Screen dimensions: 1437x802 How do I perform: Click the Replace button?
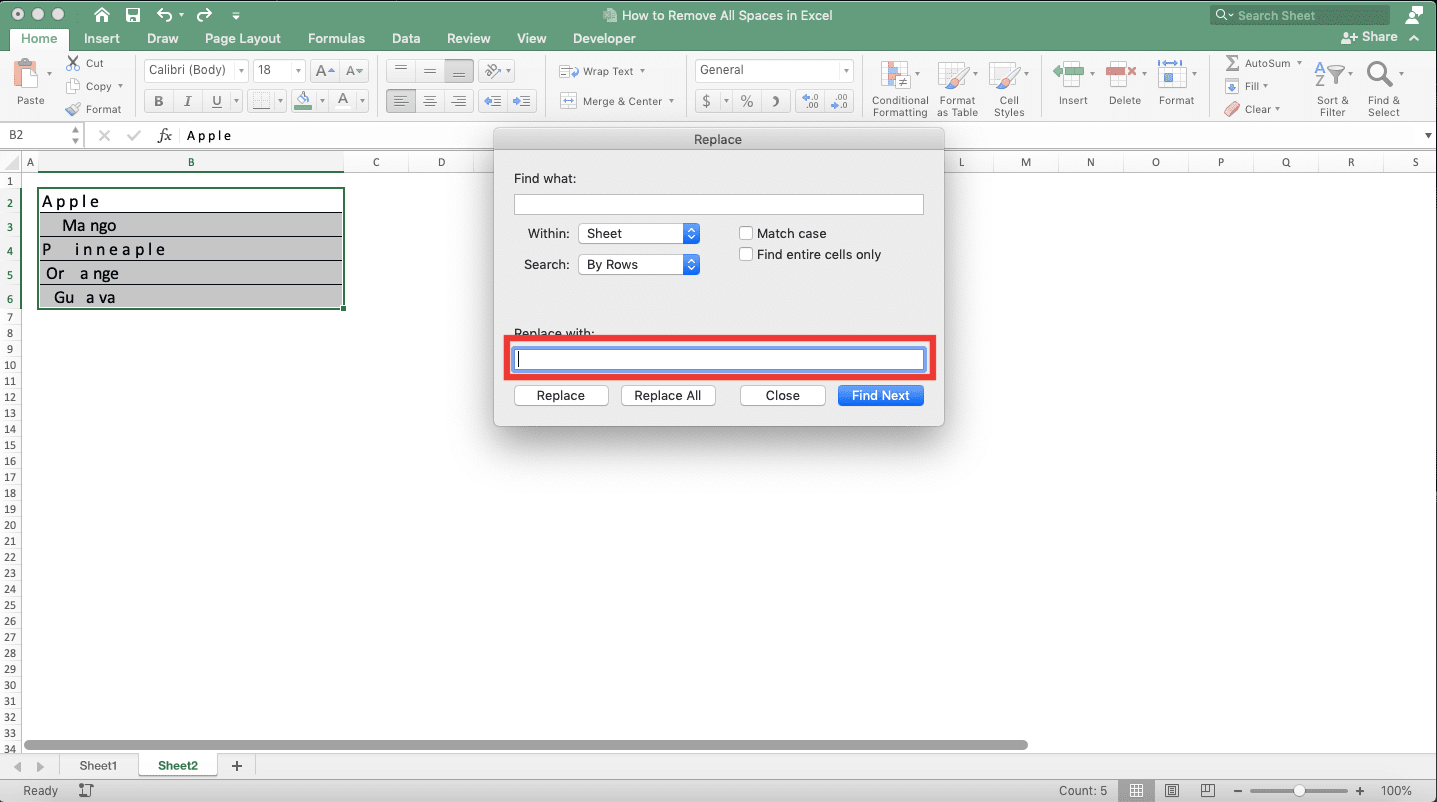(560, 395)
